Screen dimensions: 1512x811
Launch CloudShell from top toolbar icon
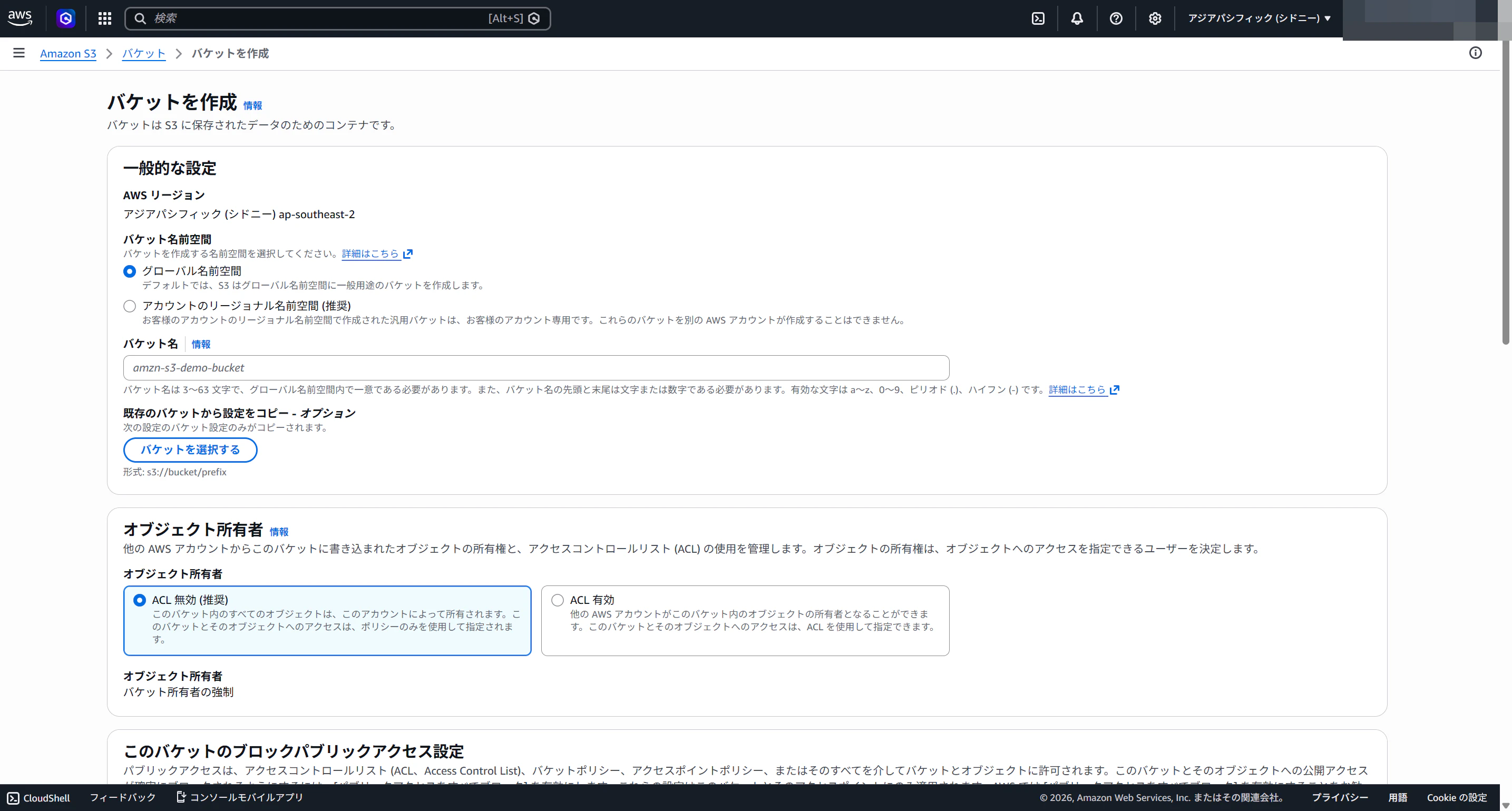point(1038,18)
